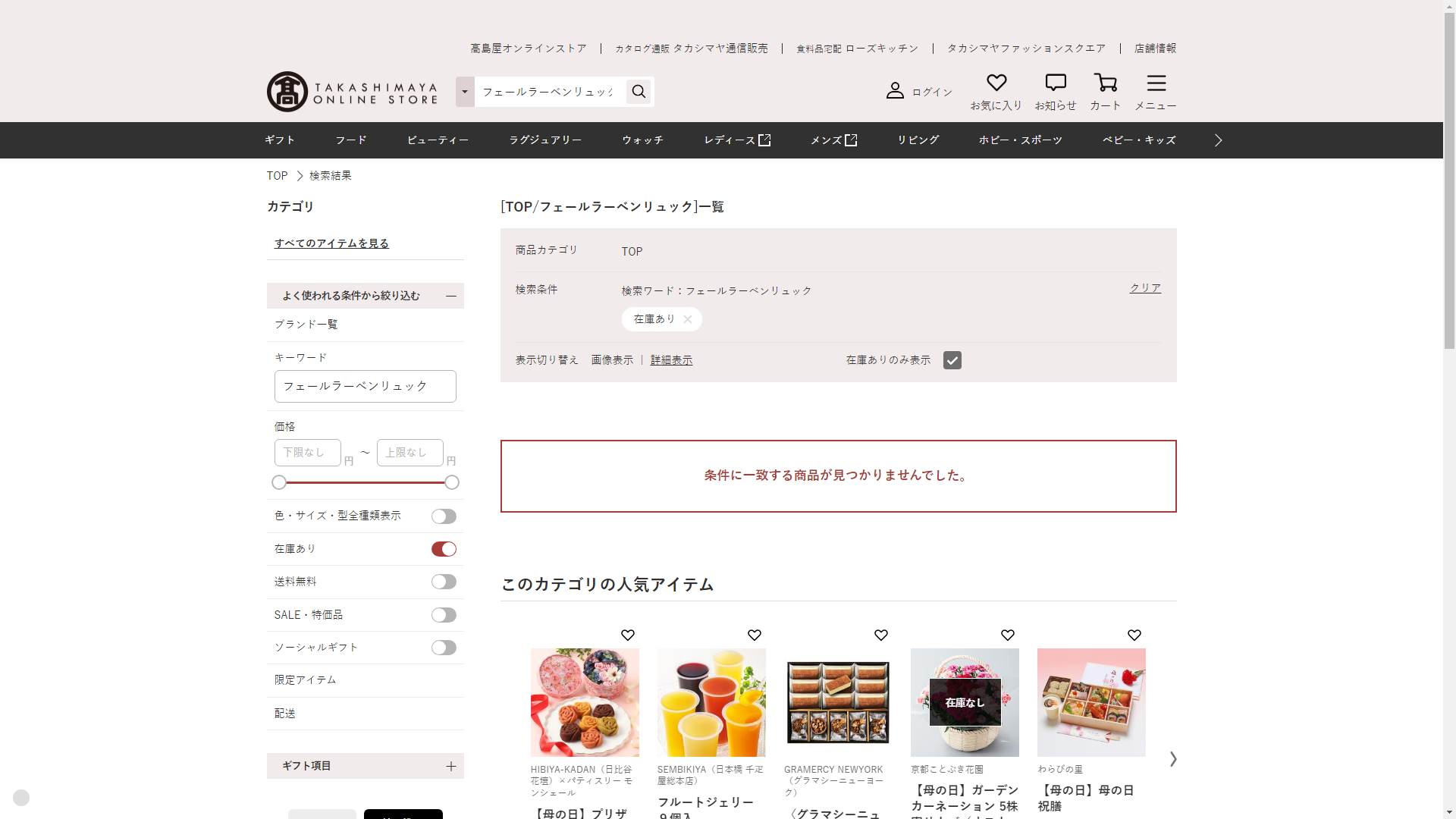Open the cart icon
Viewport: 1456px width, 819px height.
(x=1105, y=83)
